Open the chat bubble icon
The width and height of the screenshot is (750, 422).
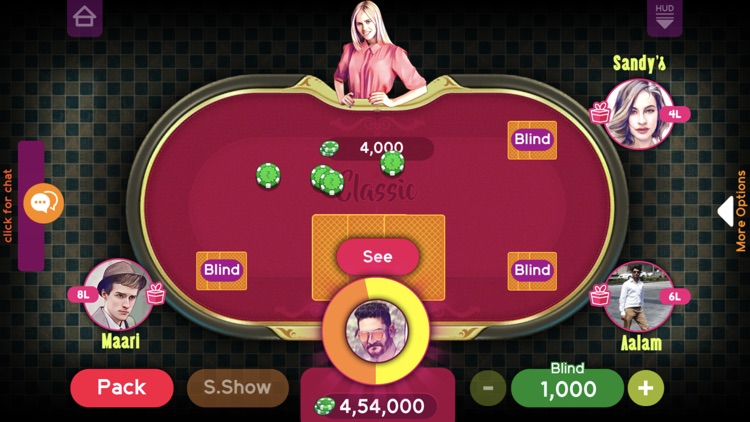click(44, 203)
